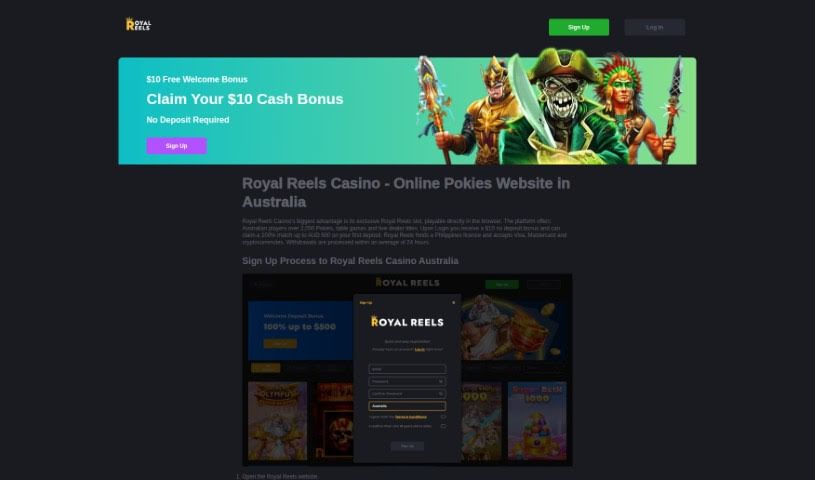This screenshot has width=815, height=480.
Task: Select the highlighted yellow category tab
Action: [x=266, y=368]
